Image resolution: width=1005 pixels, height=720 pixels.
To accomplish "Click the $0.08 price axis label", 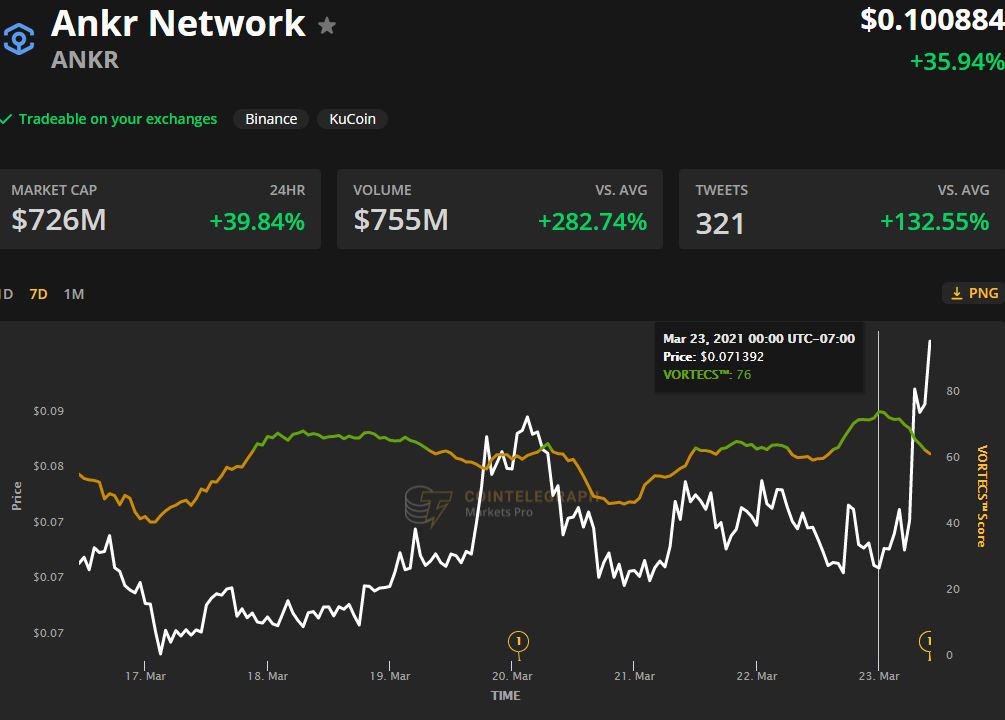I will (49, 466).
